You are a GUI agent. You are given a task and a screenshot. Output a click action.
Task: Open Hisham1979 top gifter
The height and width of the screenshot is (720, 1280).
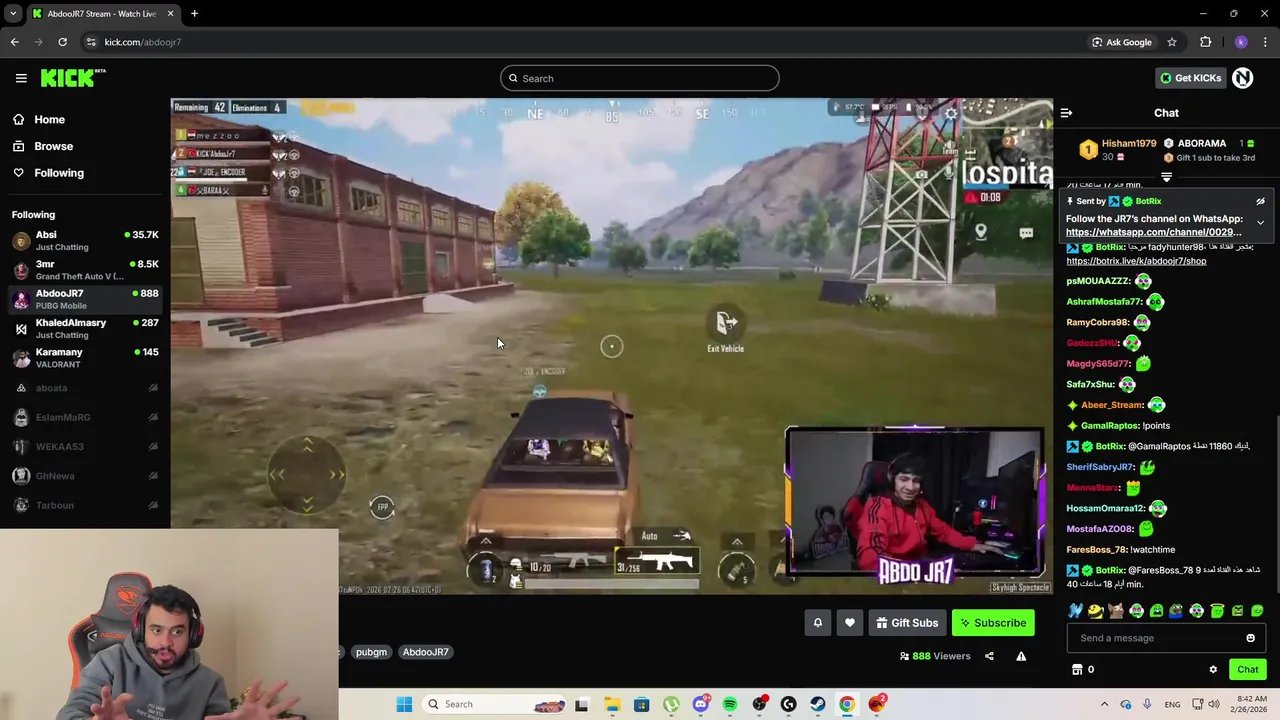coord(1128,143)
